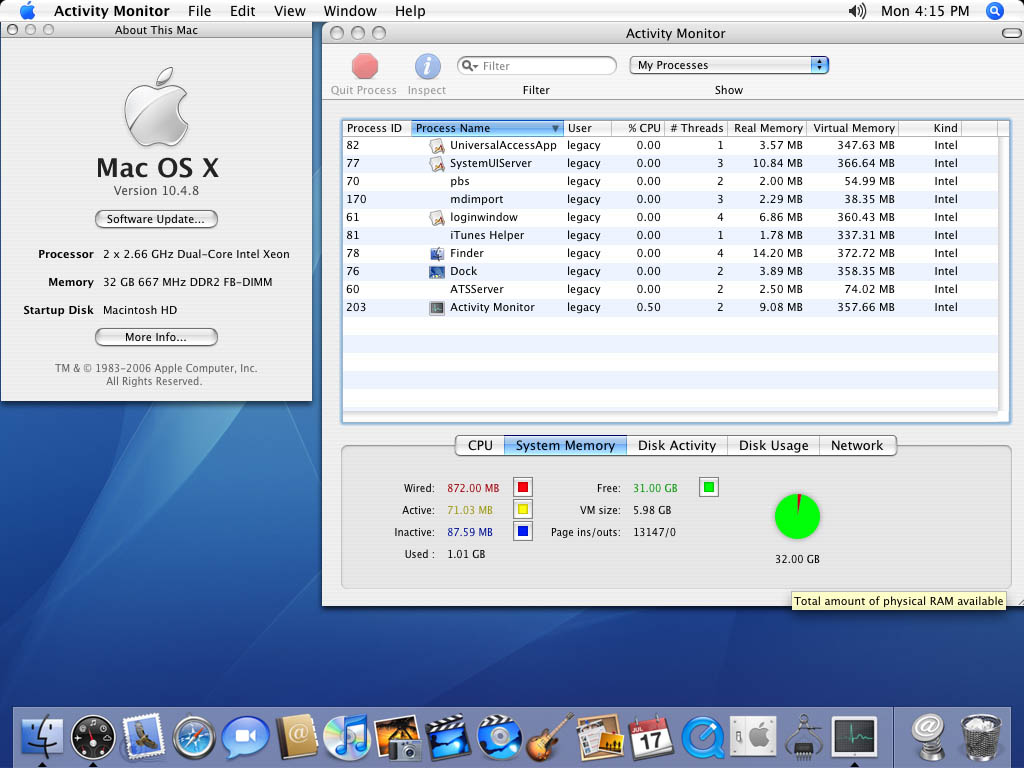Image resolution: width=1024 pixels, height=768 pixels.
Task: Click the volume icon in menu bar
Action: (857, 11)
